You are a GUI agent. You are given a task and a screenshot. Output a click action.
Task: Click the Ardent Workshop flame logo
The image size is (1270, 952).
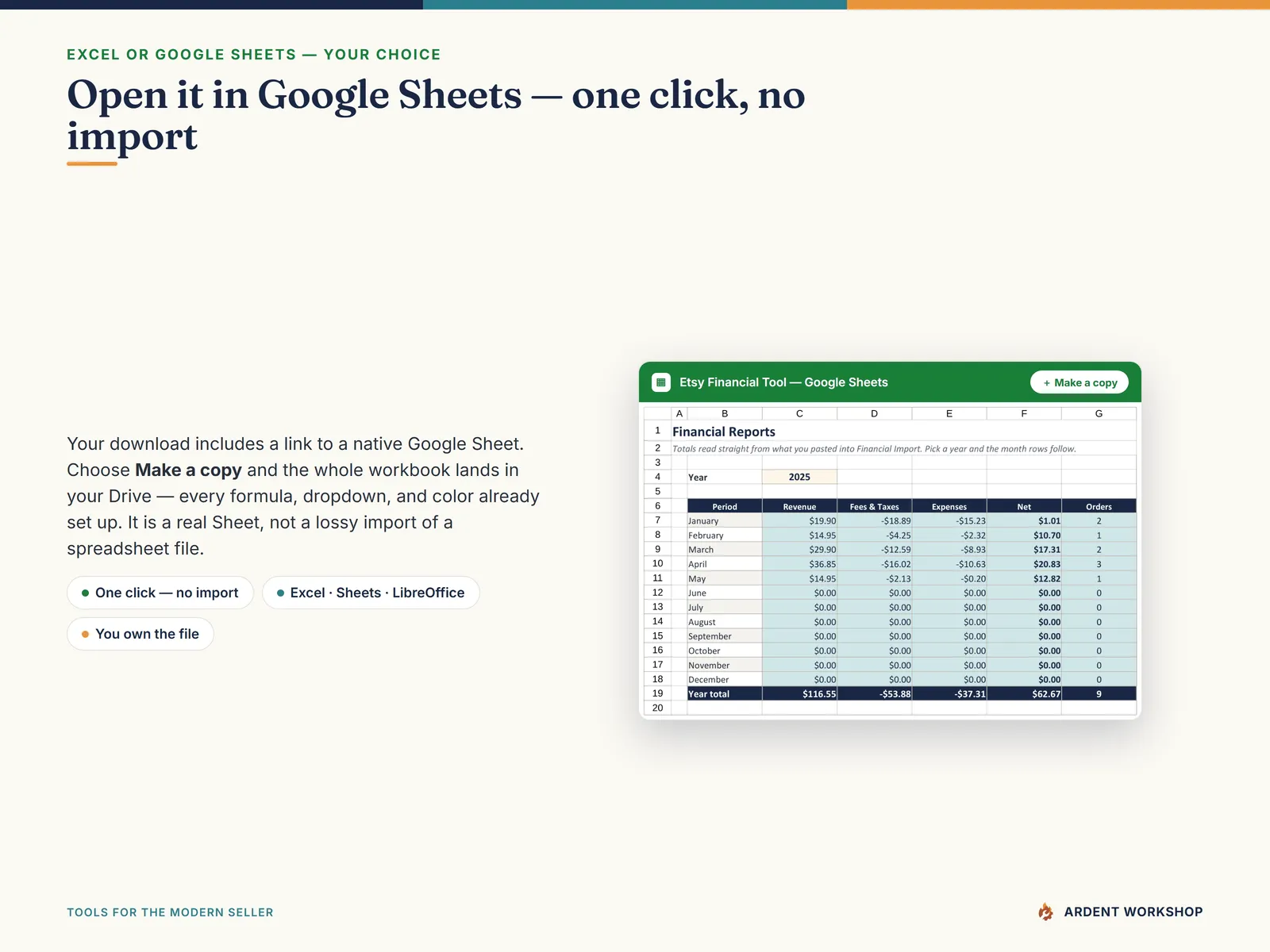[x=1046, y=912]
